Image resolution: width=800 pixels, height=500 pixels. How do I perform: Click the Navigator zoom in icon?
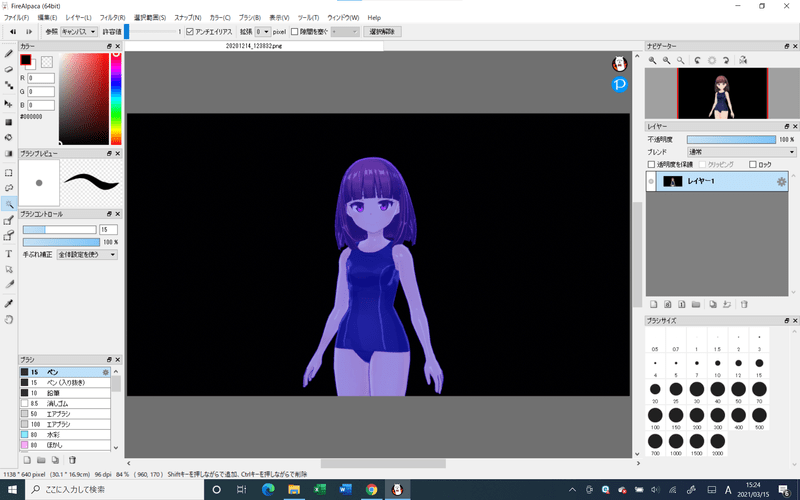(653, 61)
